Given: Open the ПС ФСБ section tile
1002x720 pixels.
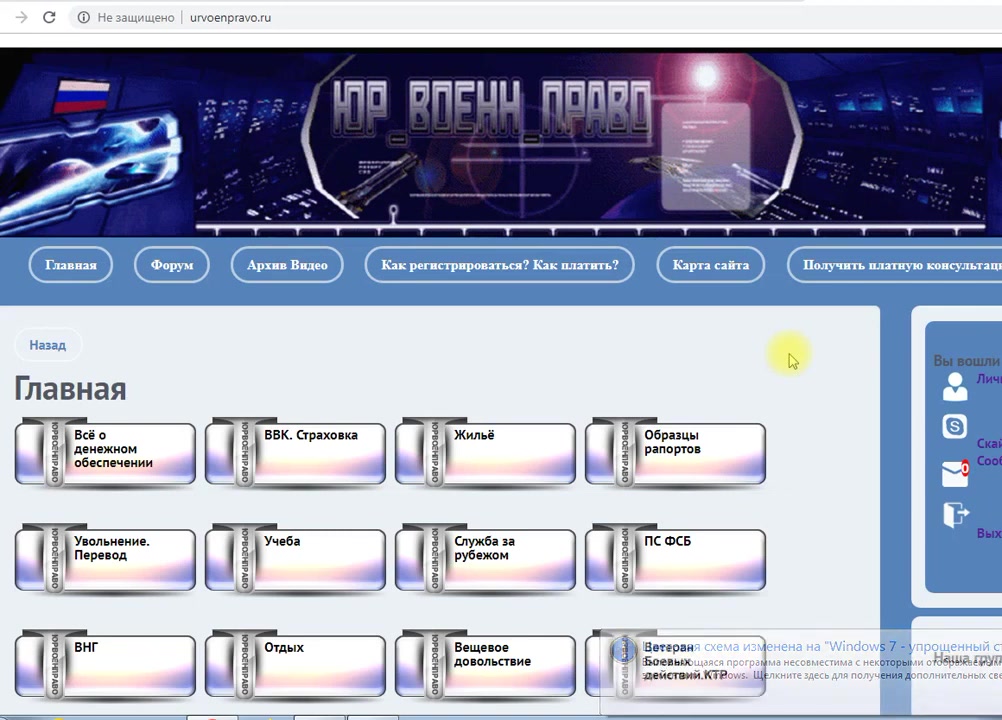Looking at the screenshot, I should pos(675,558).
